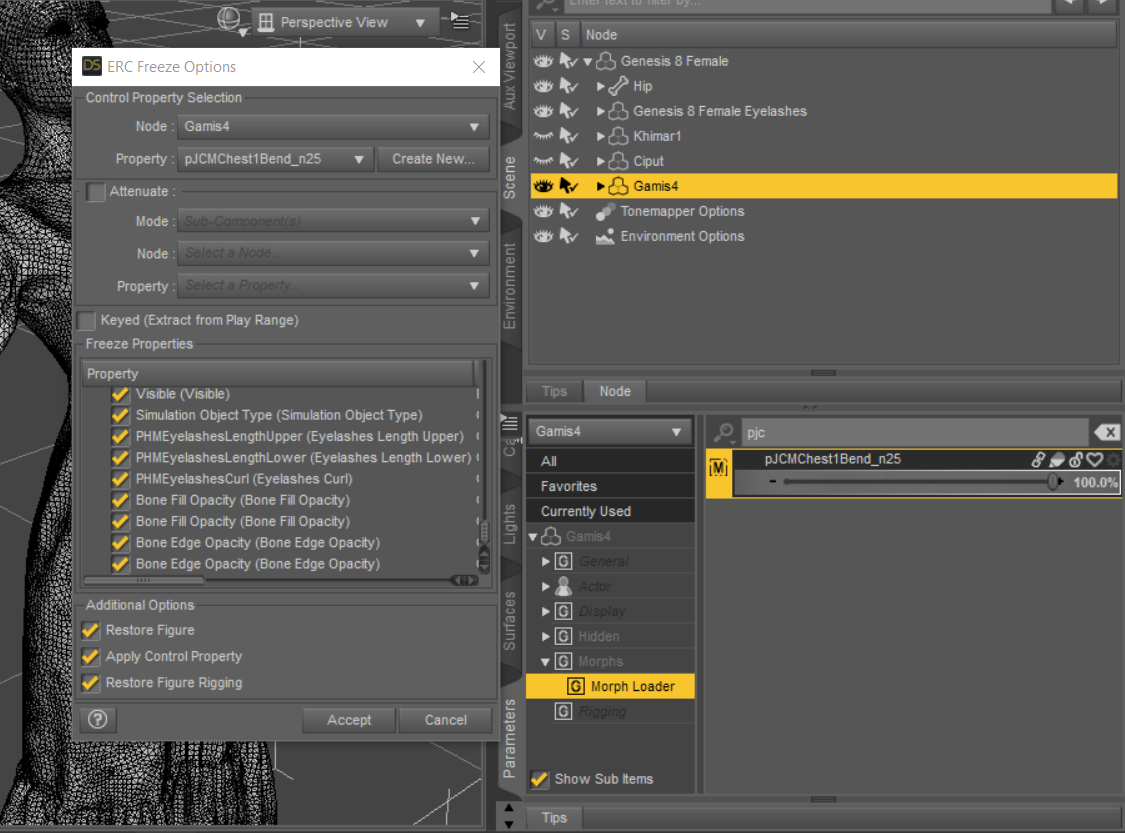Expand the General group in Parameters
The height and width of the screenshot is (833, 1125).
point(545,561)
